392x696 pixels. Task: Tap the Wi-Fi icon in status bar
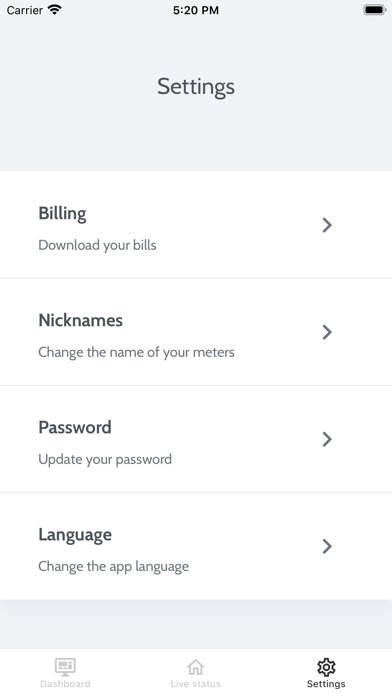click(x=55, y=10)
